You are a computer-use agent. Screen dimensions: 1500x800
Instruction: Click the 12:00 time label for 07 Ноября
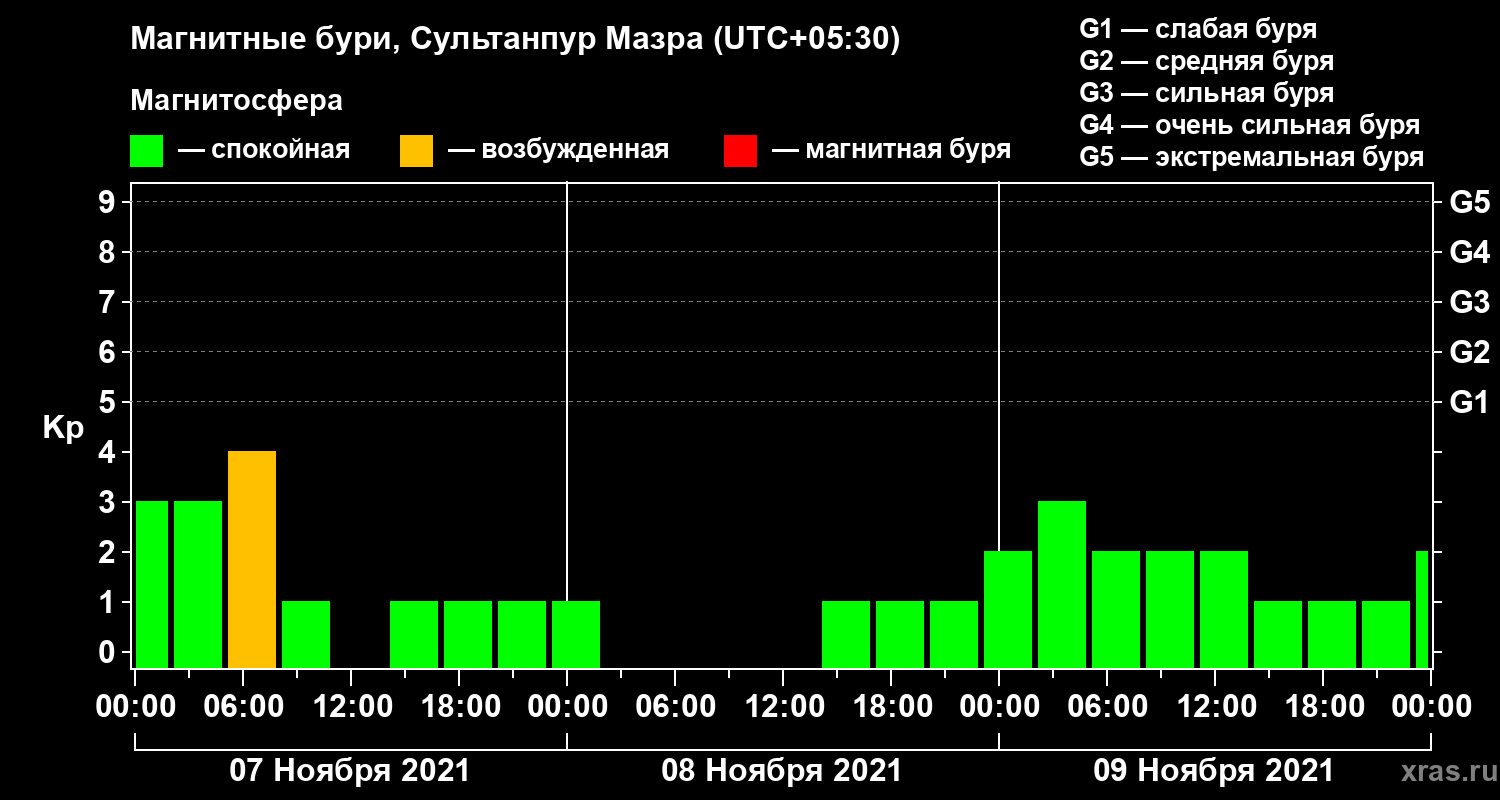pyautogui.click(x=351, y=707)
